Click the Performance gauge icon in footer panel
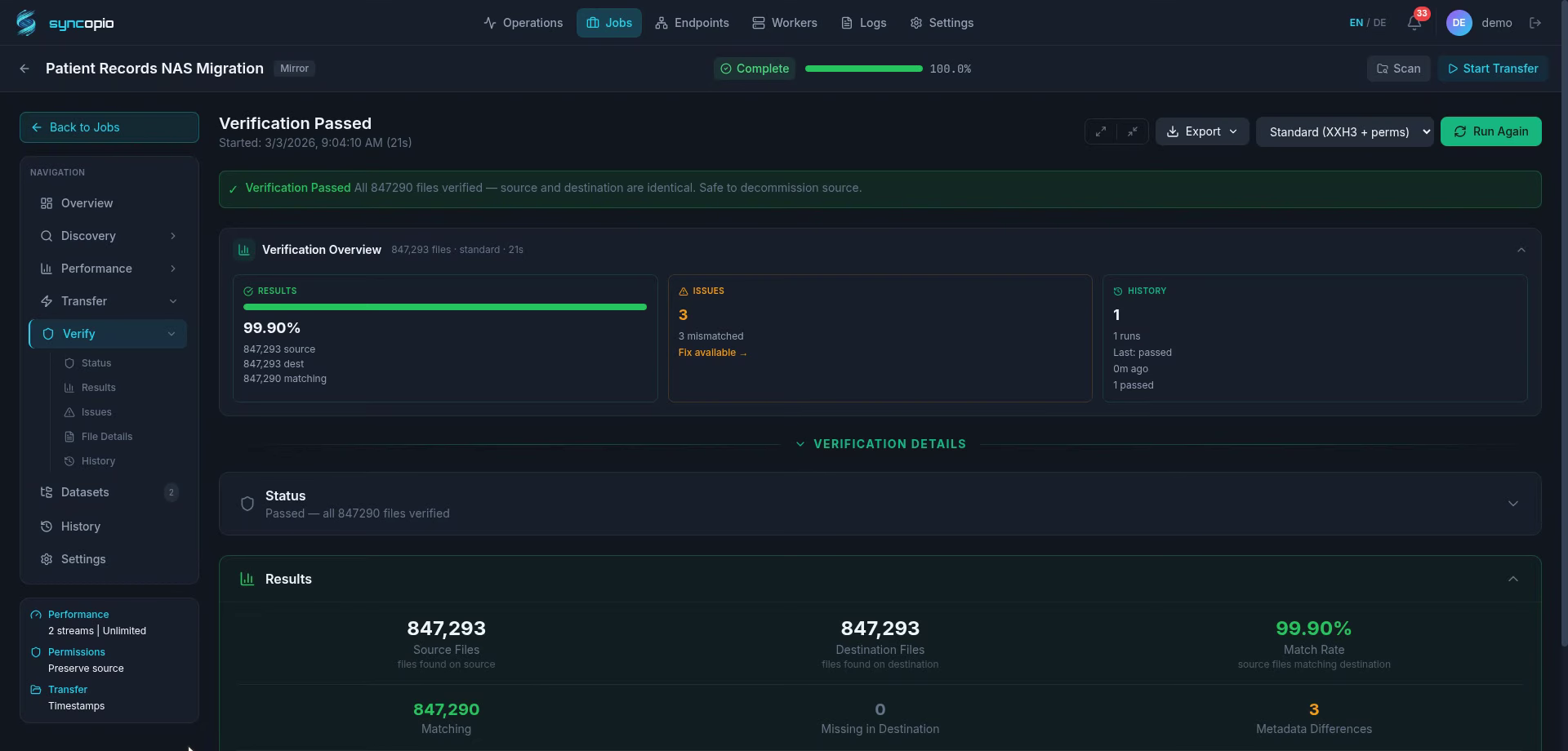 tap(36, 615)
